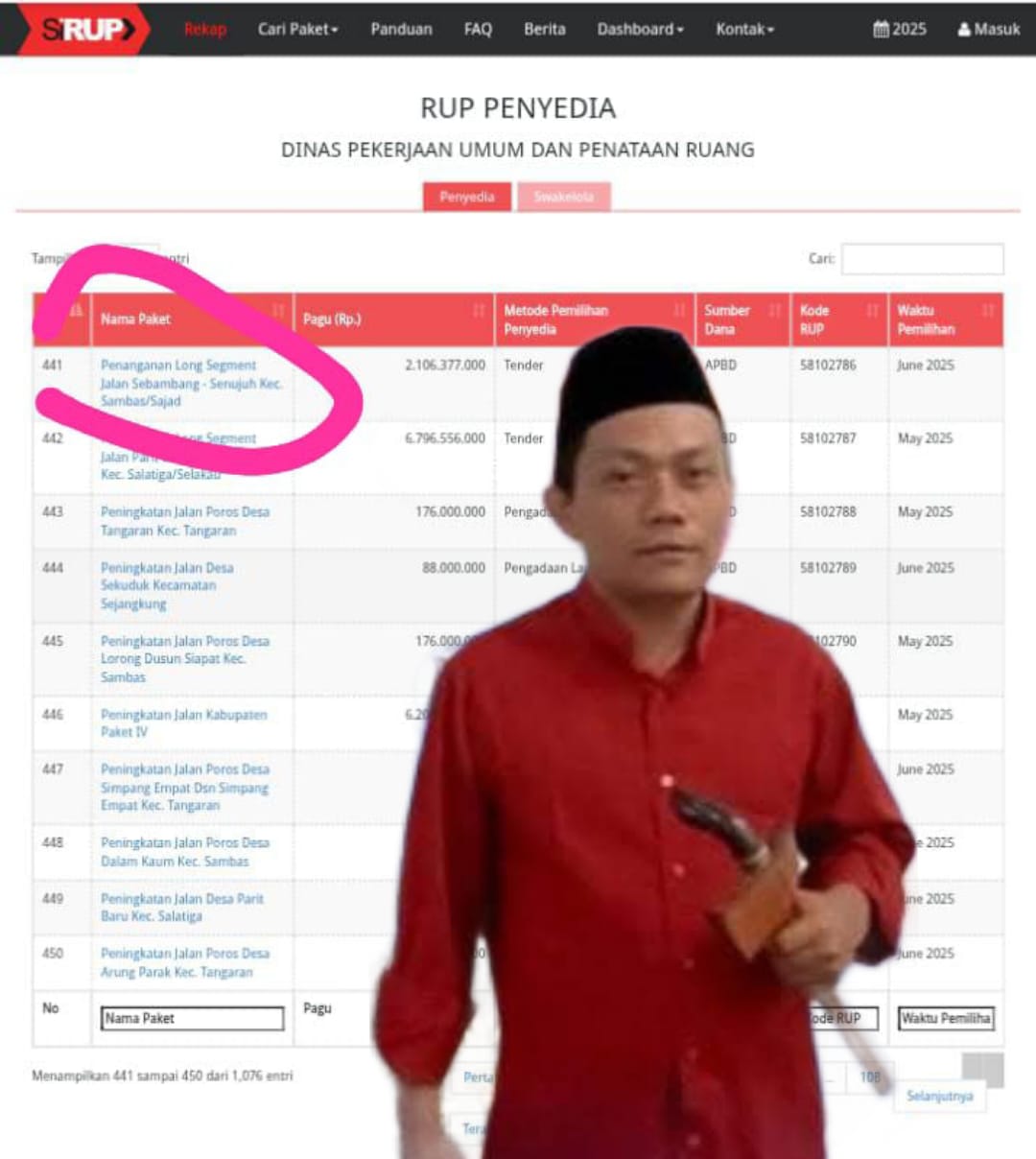Sort by Waktu Pemilihan column arrows
The image size is (1036, 1159).
(988, 310)
